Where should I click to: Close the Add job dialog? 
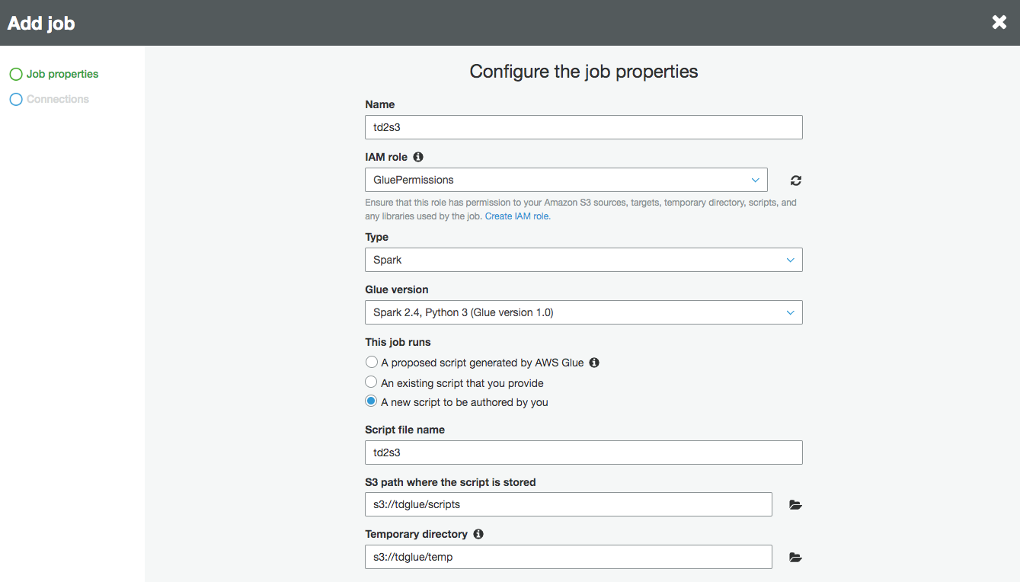pos(998,22)
